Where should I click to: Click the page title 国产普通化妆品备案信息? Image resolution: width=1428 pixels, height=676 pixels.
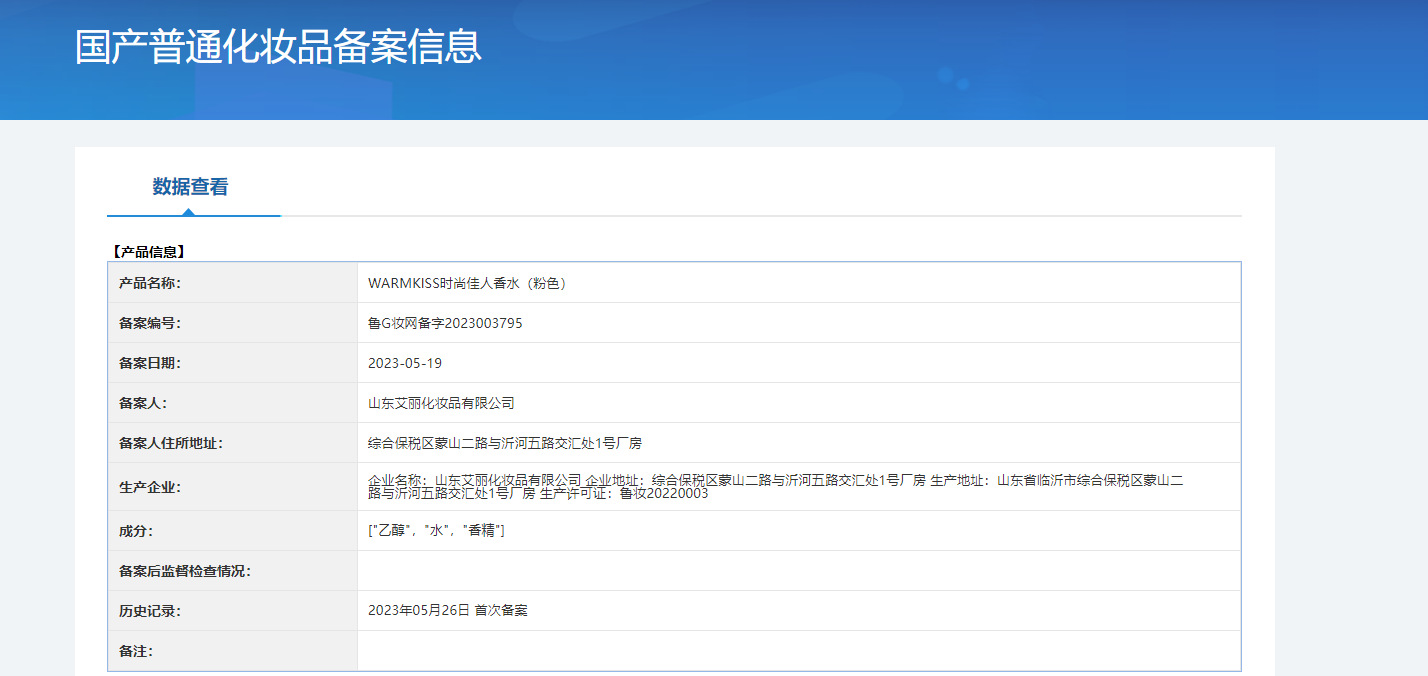coord(278,47)
